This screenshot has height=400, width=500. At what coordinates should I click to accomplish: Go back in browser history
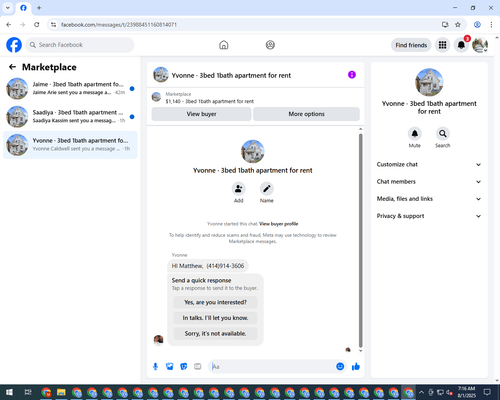(x=9, y=25)
